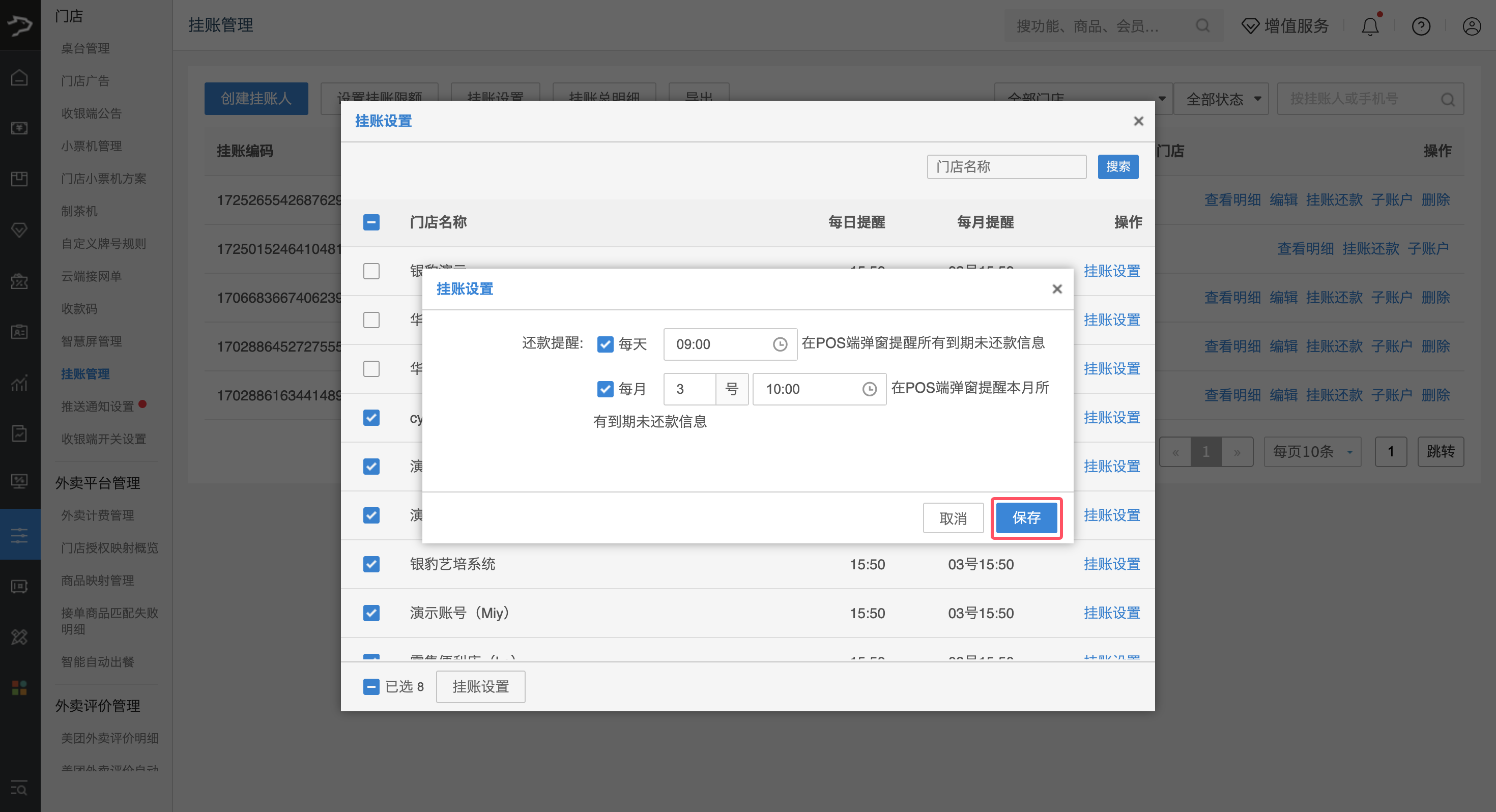Check the select-all checkbox in the store list header
Screen dimensions: 1496x812
click(x=371, y=222)
